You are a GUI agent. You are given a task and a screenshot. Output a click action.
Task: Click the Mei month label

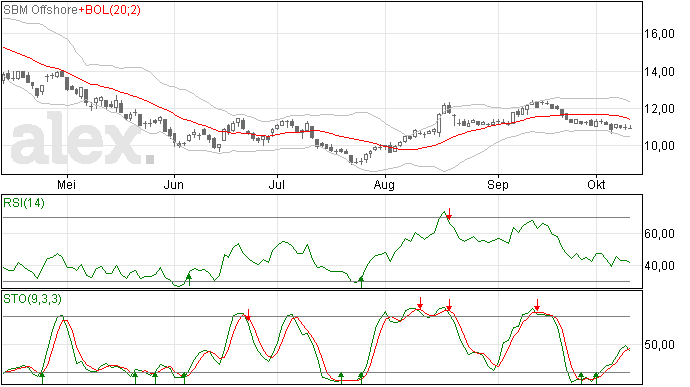(66, 184)
